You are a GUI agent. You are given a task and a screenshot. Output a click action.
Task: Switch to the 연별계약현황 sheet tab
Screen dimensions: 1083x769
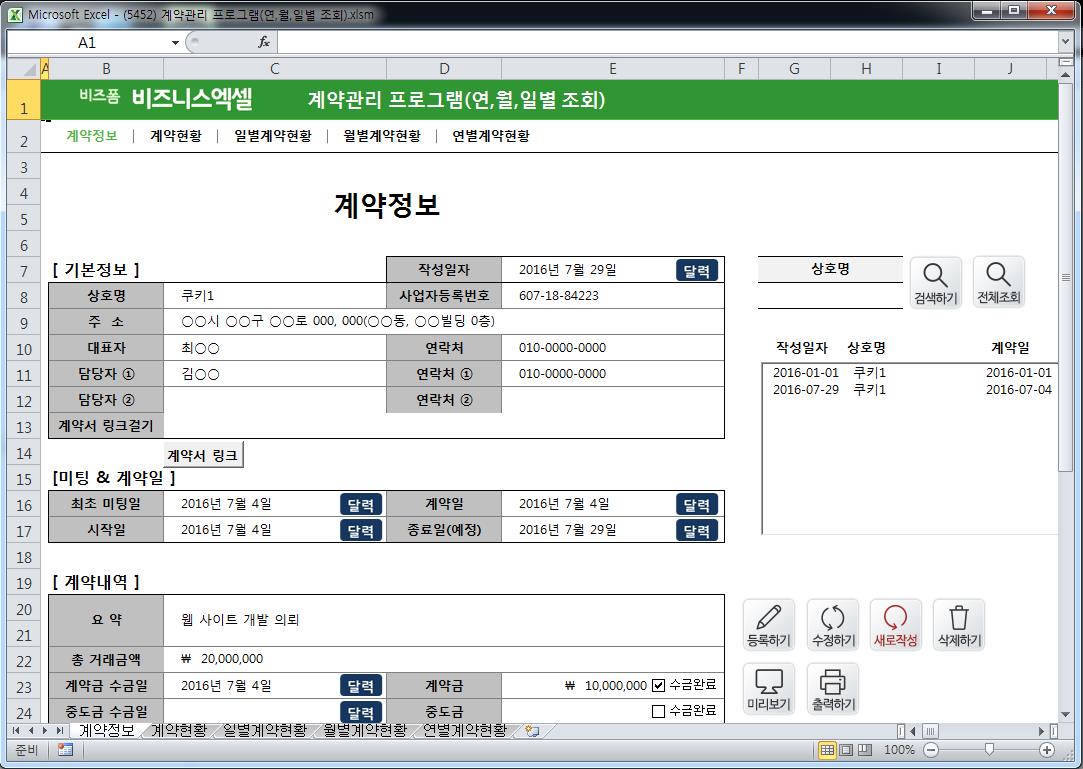pos(465,730)
